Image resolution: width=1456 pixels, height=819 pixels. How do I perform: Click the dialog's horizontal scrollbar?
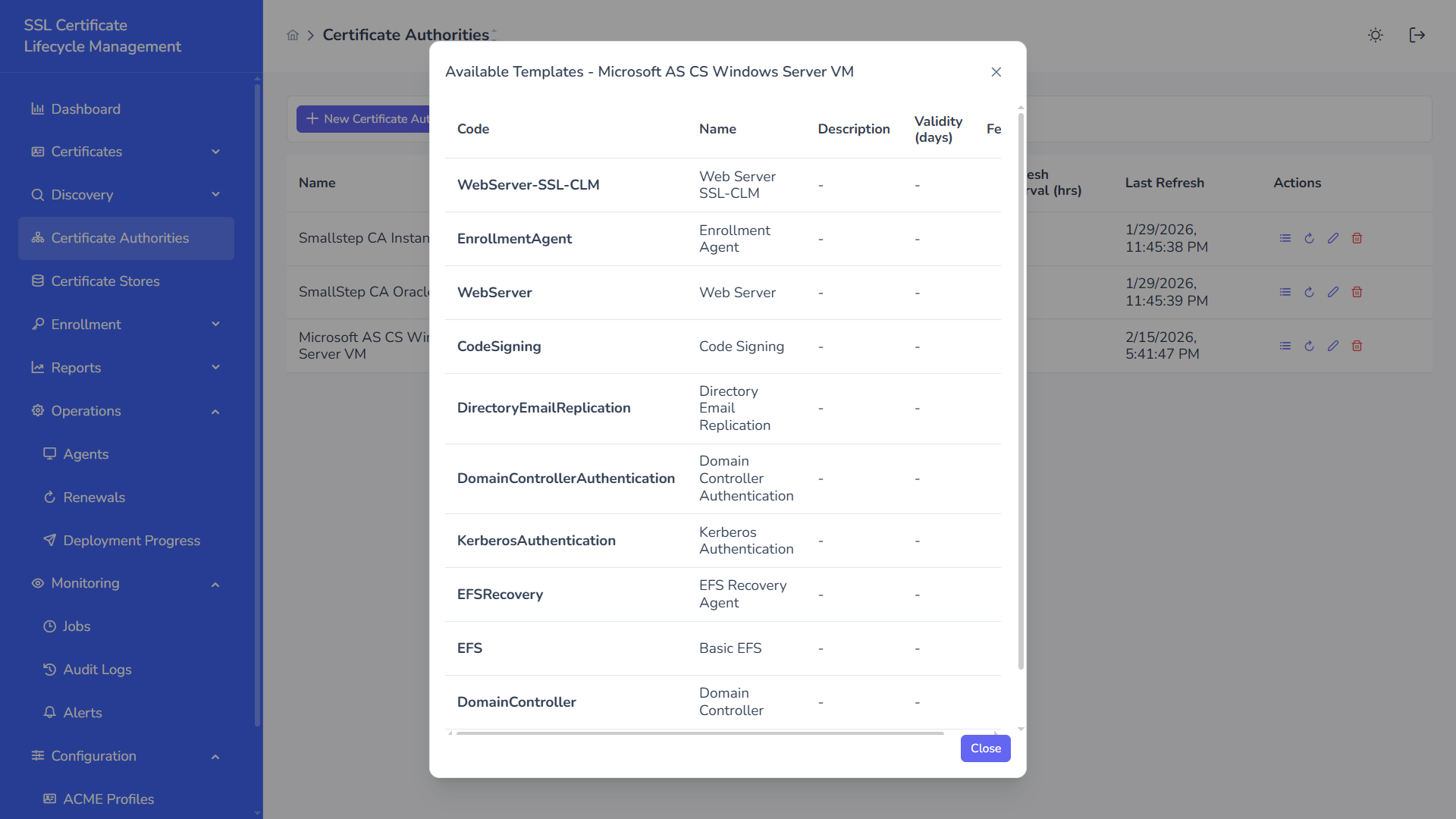(x=699, y=733)
